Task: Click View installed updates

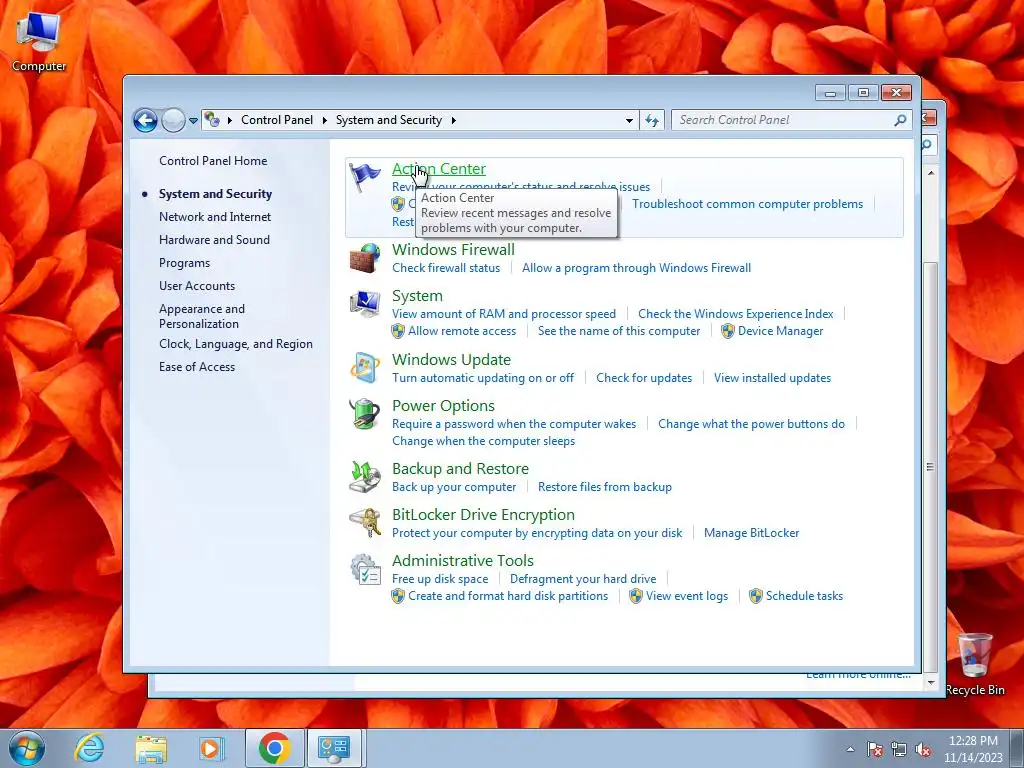Action: coord(772,377)
